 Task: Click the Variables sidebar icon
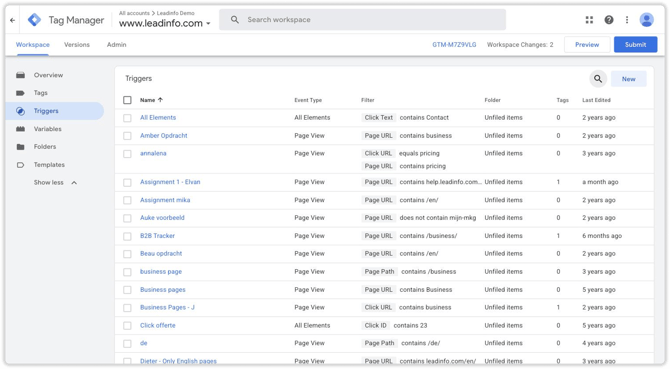[x=20, y=129]
